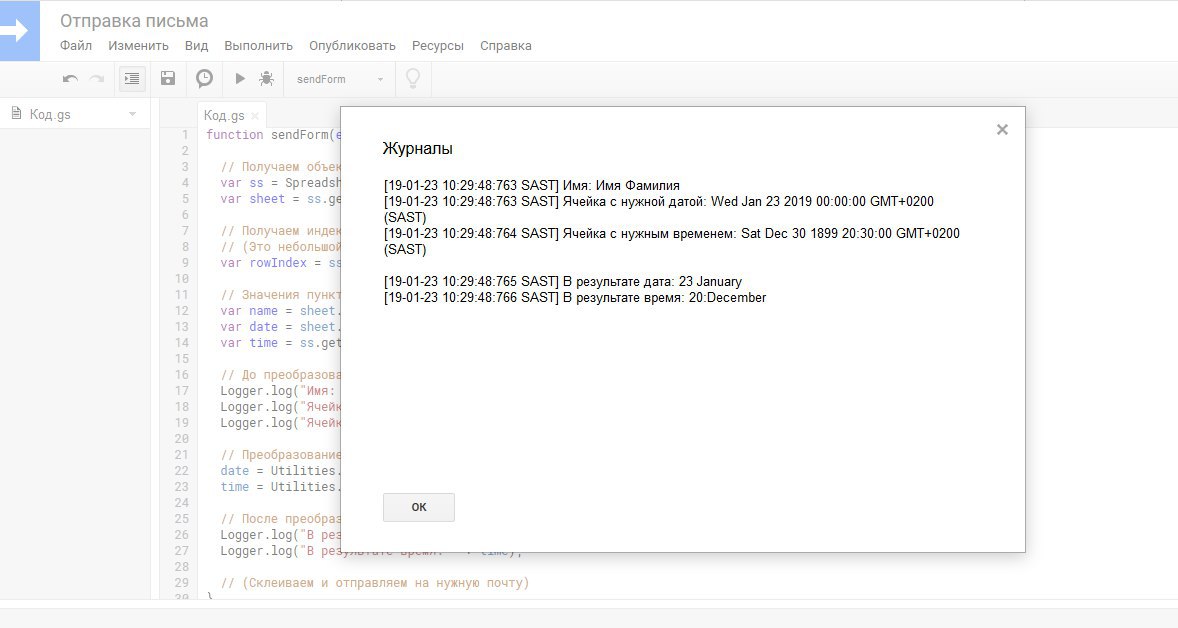The height and width of the screenshot is (628, 1178).
Task: Select the sendForm function dropdown
Action: click(x=340, y=79)
